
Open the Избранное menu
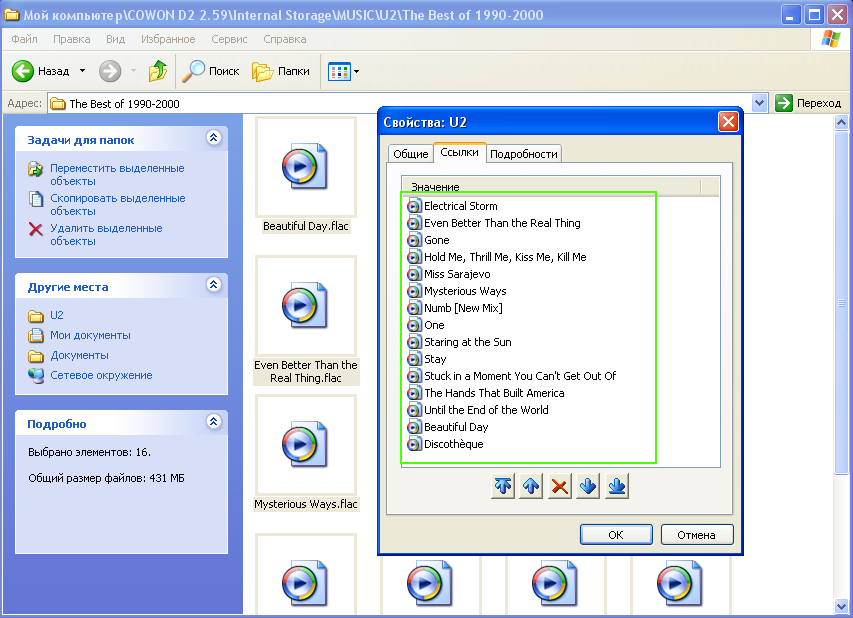tap(168, 39)
